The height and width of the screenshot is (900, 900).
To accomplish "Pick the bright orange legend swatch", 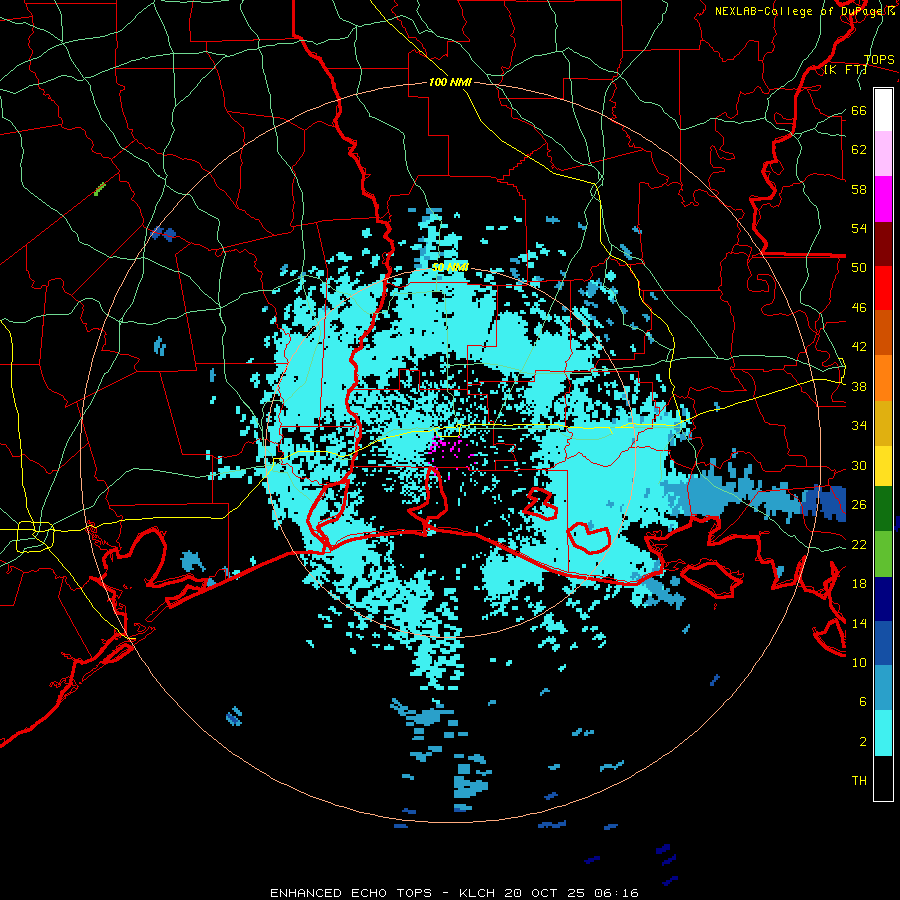I will (883, 378).
